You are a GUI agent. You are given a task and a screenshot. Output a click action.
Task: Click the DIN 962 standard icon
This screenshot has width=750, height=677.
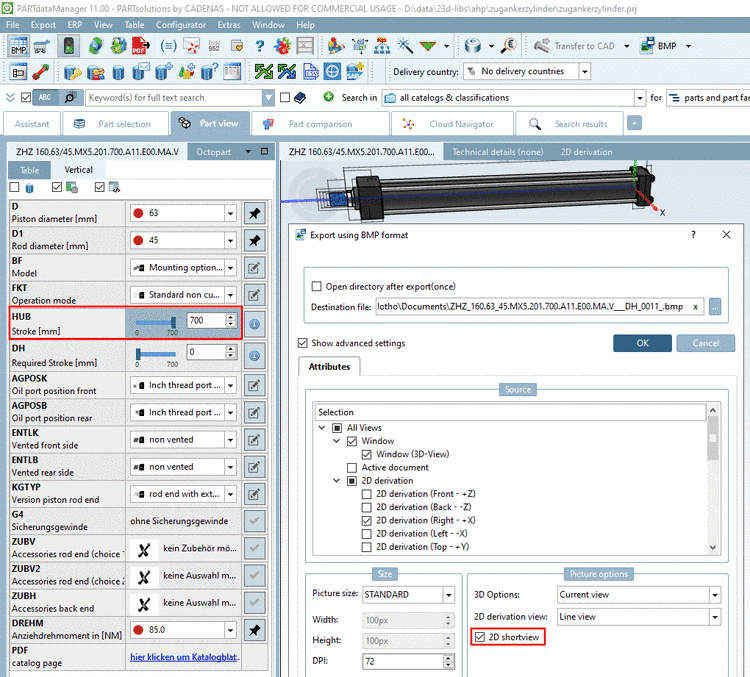(214, 46)
